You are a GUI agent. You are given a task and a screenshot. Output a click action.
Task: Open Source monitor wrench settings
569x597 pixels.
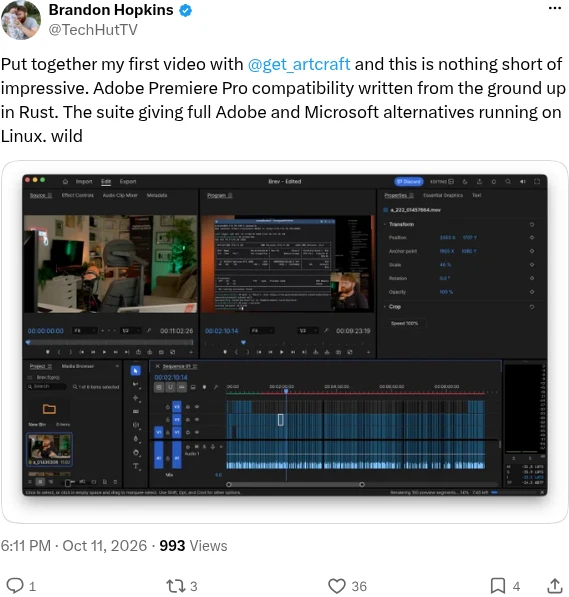pos(149,330)
